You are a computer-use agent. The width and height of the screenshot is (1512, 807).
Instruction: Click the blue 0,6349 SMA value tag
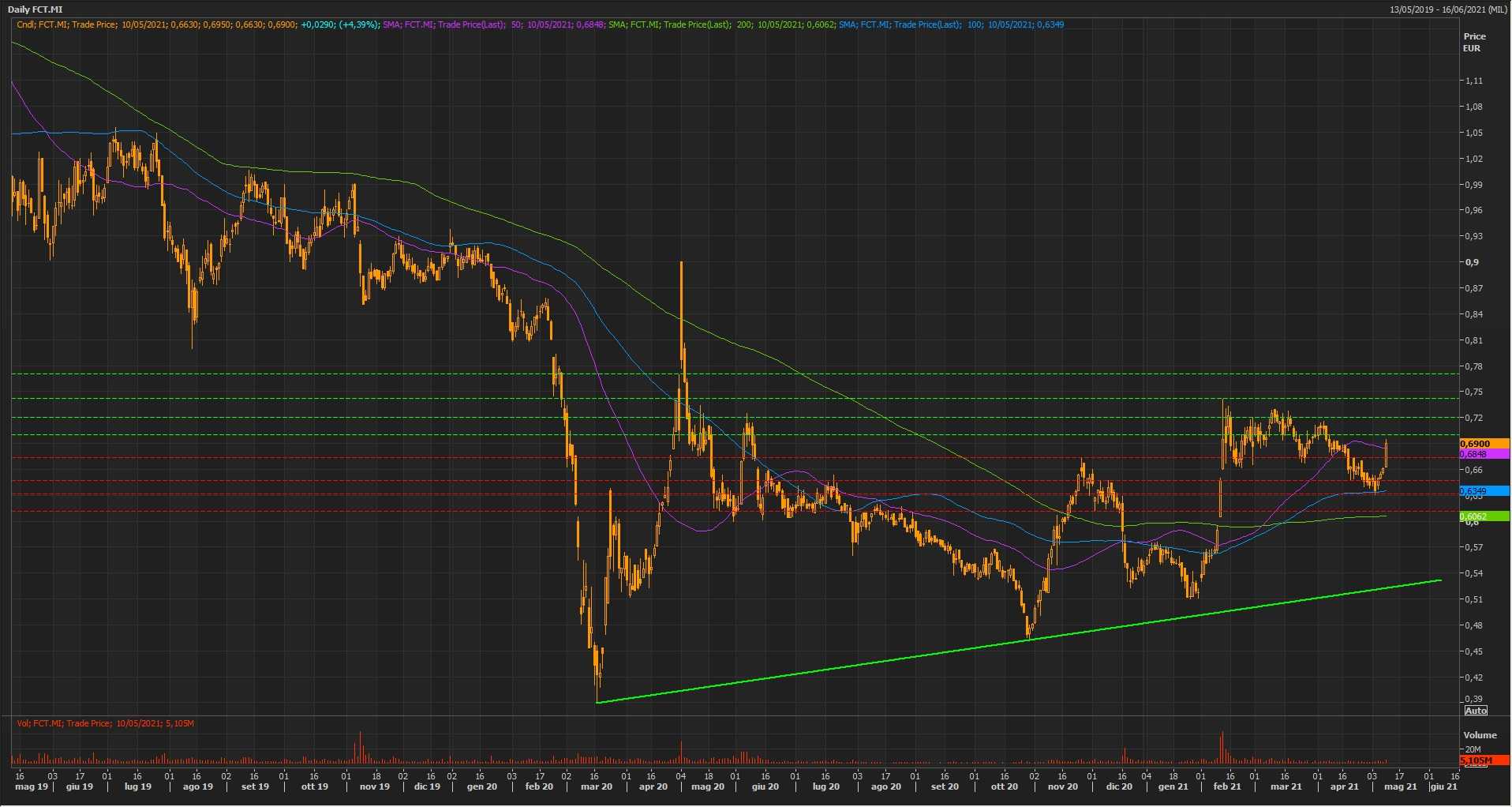point(1484,491)
